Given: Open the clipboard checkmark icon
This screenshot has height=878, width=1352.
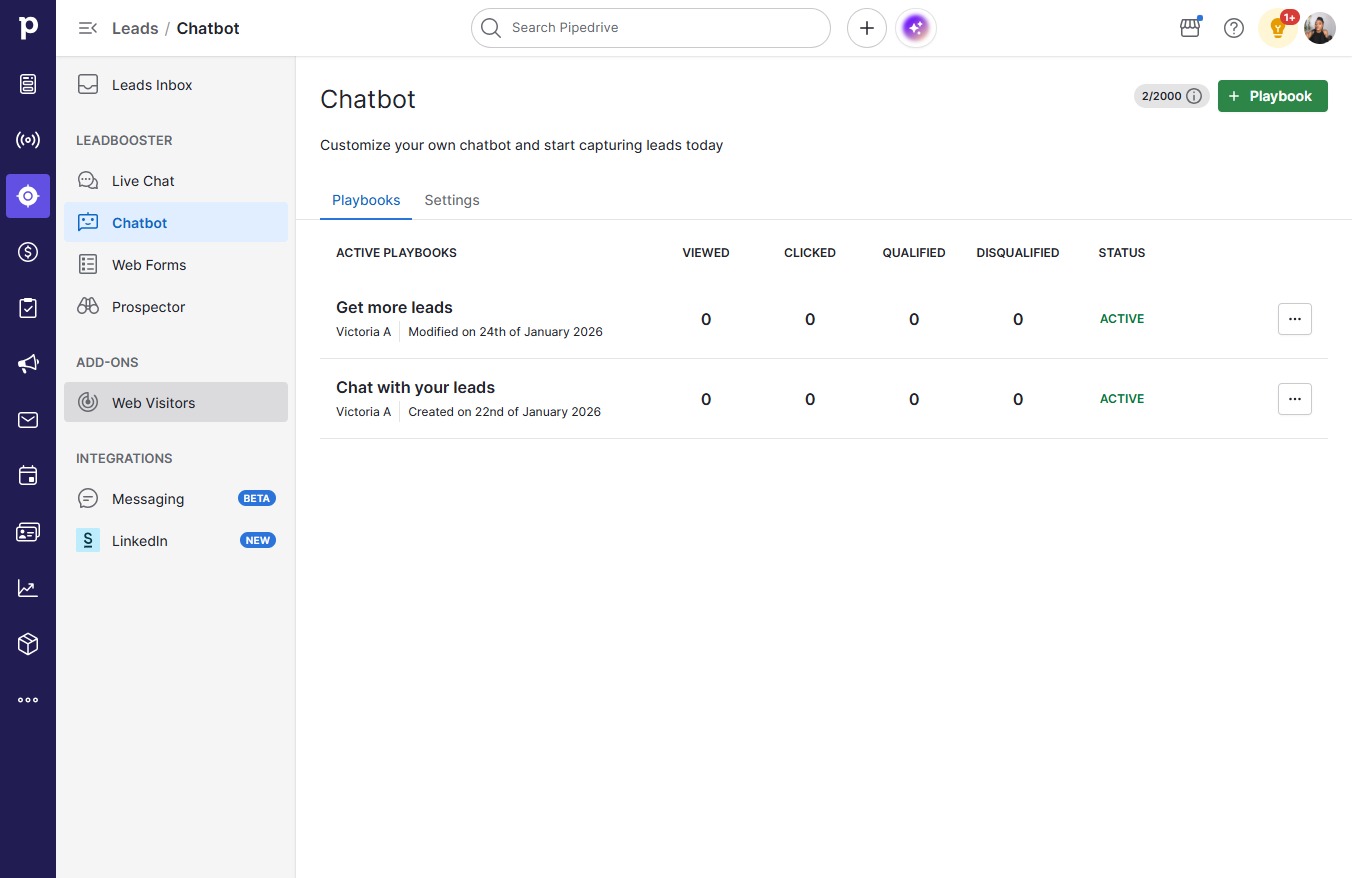Looking at the screenshot, I should (x=28, y=308).
